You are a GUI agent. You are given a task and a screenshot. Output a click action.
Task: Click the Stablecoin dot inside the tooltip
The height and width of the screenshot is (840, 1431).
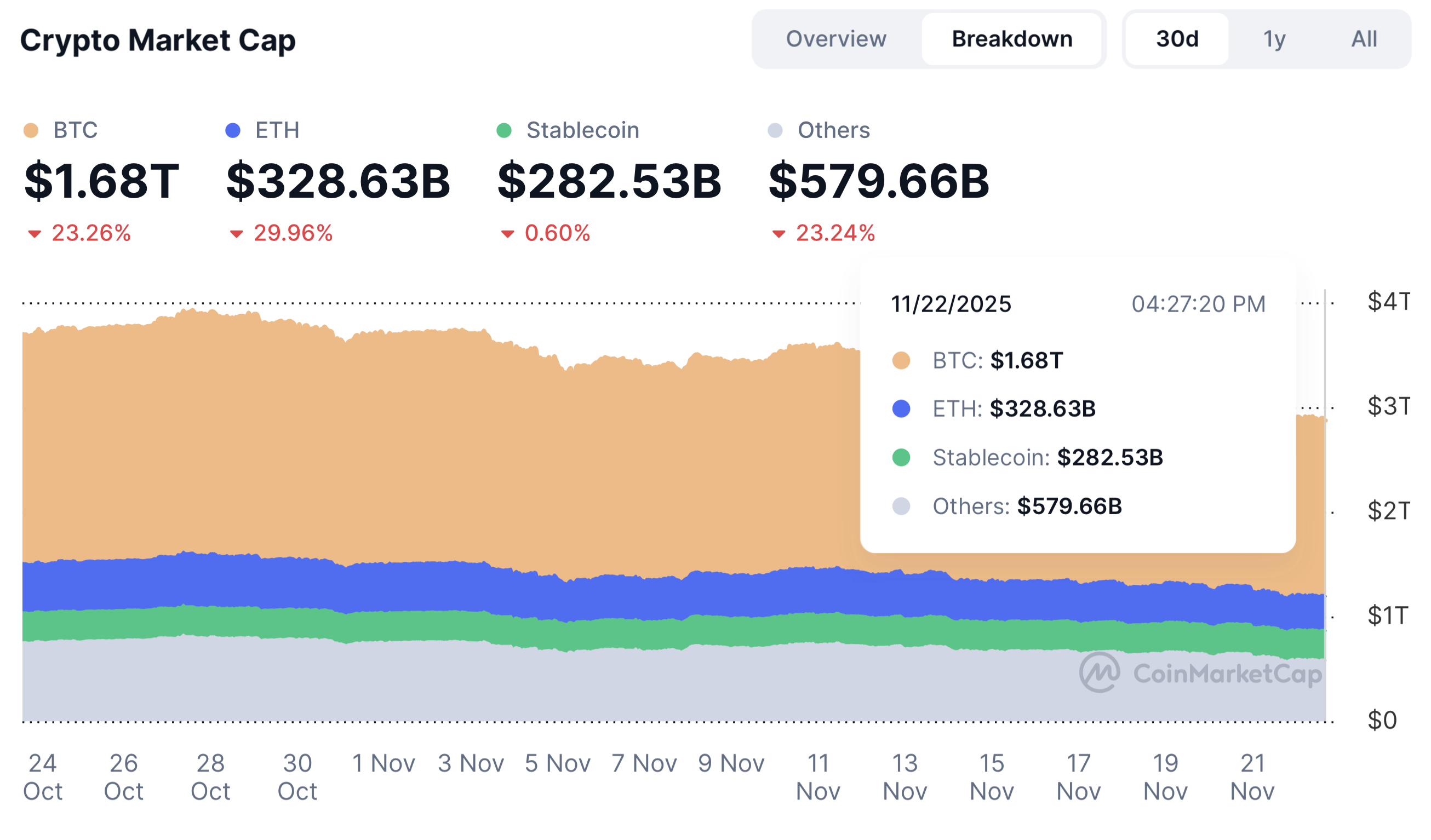(903, 457)
